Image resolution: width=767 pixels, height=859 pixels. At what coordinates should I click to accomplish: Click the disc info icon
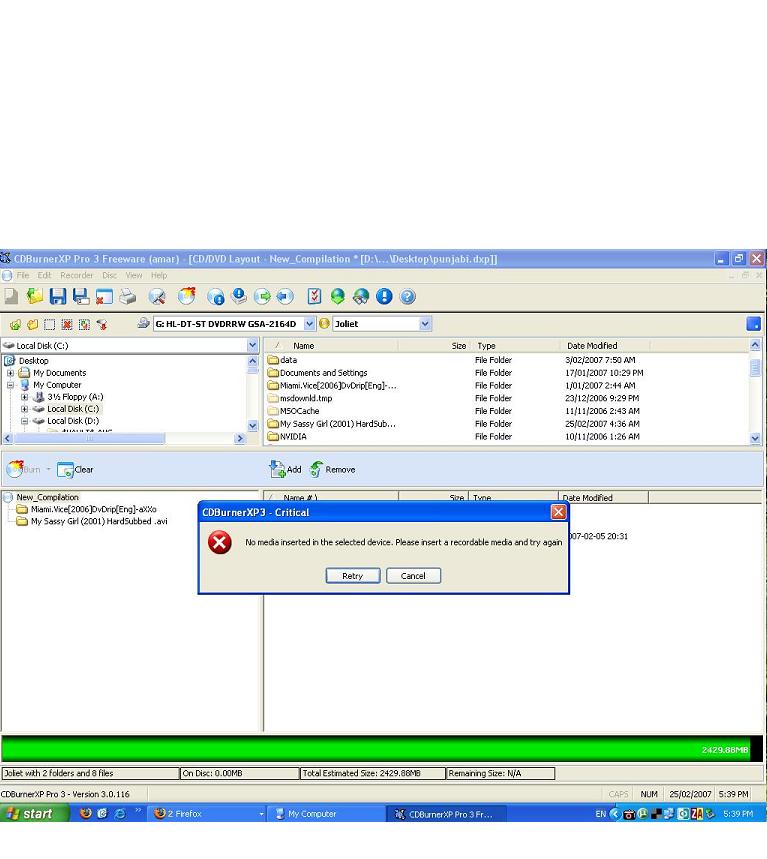coord(216,296)
